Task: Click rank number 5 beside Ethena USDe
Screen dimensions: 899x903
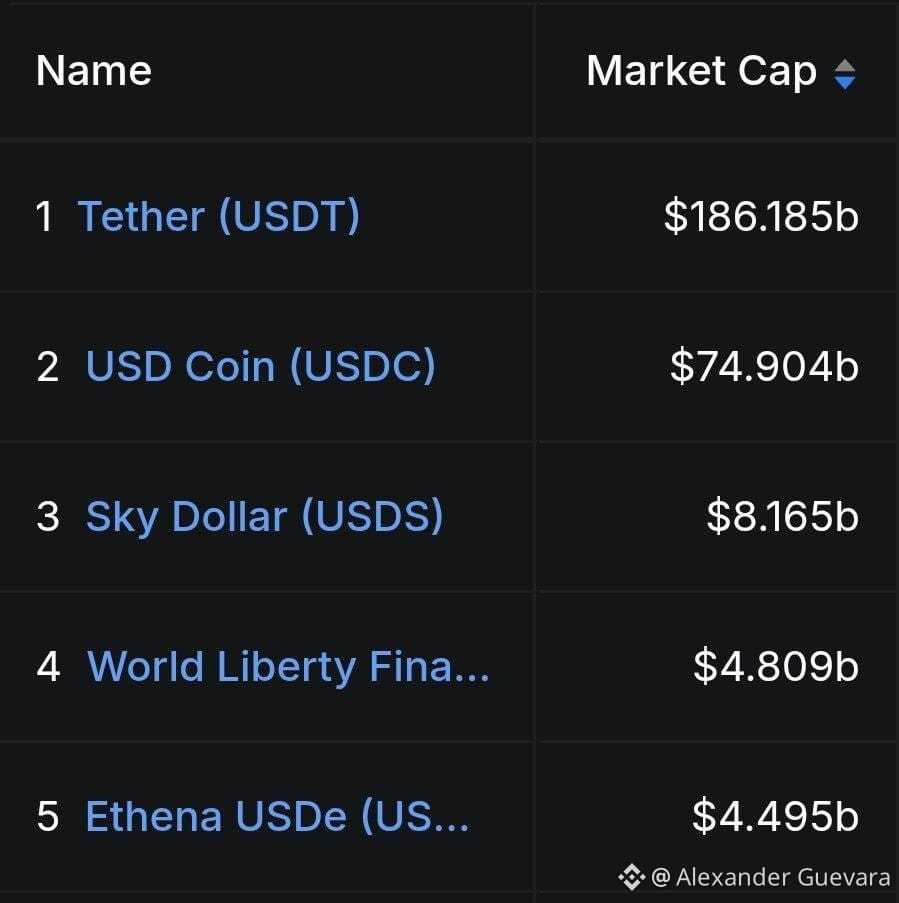Action: (x=48, y=817)
